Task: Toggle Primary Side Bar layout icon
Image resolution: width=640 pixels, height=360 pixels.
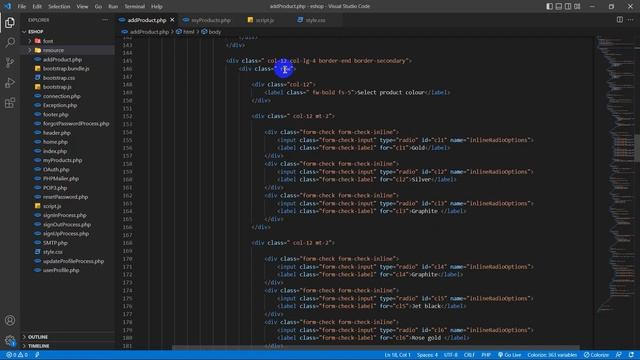Action: point(549,6)
